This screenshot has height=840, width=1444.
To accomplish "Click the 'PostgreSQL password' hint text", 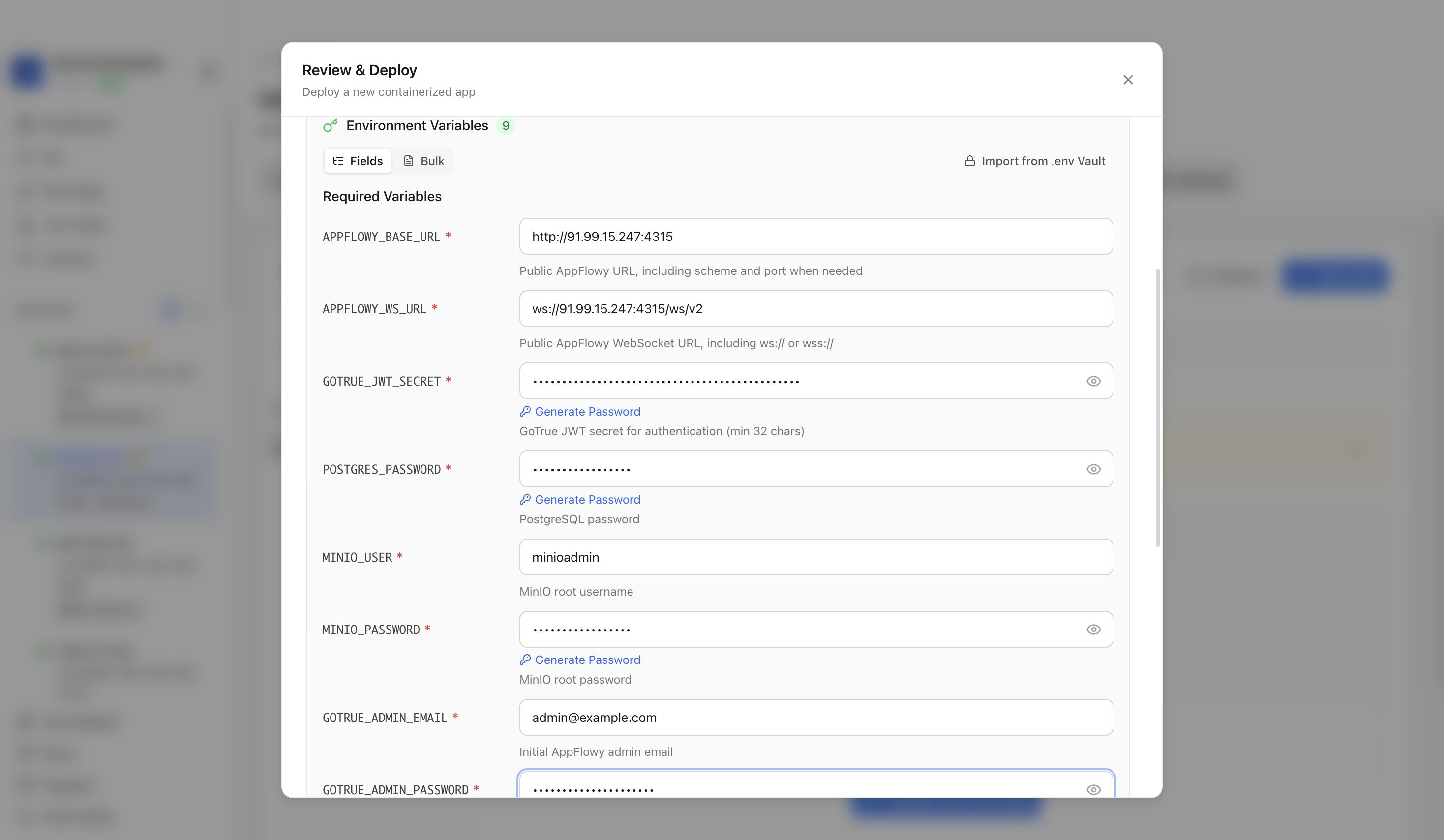I will 579,519.
